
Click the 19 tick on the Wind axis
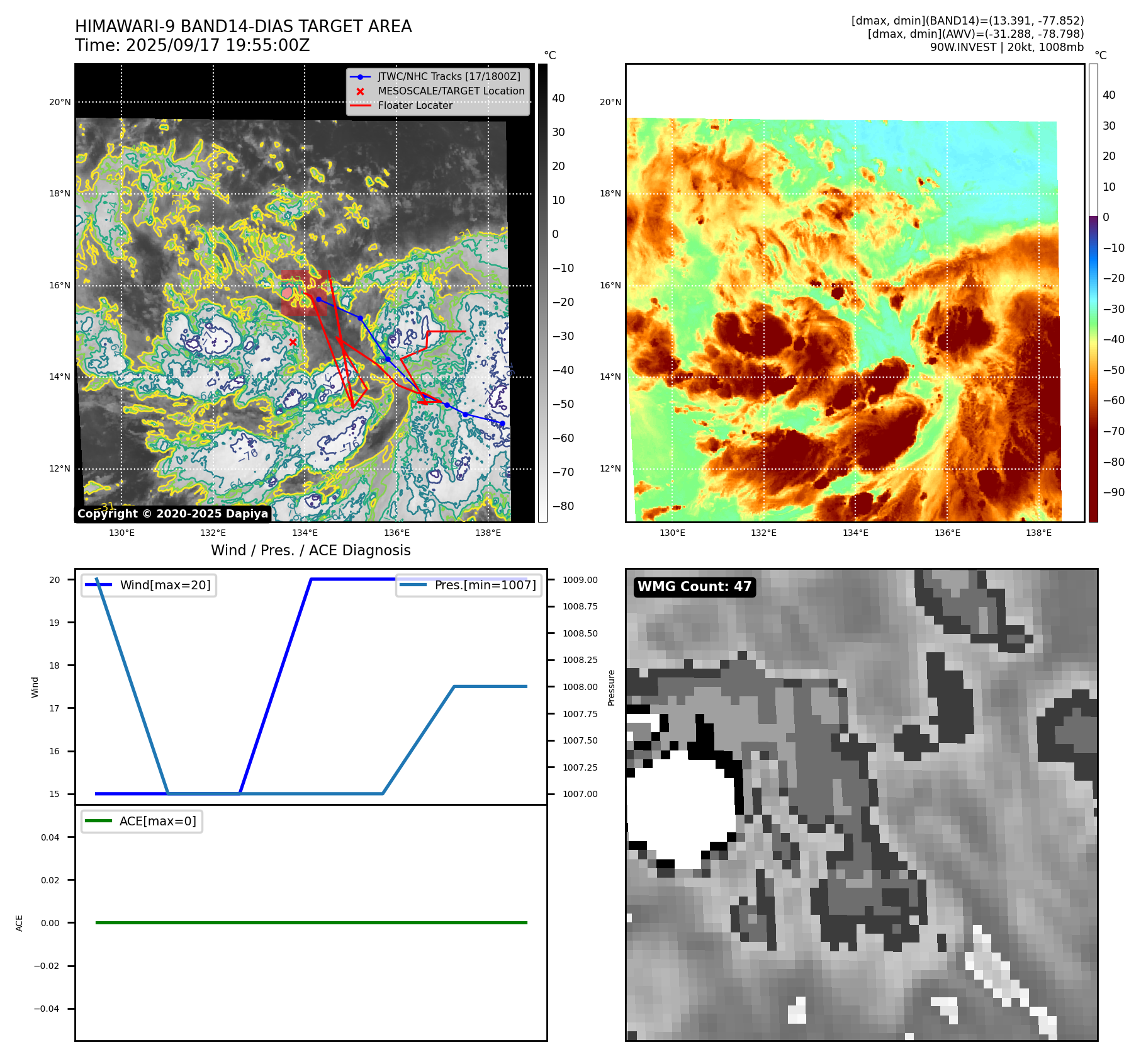point(55,623)
